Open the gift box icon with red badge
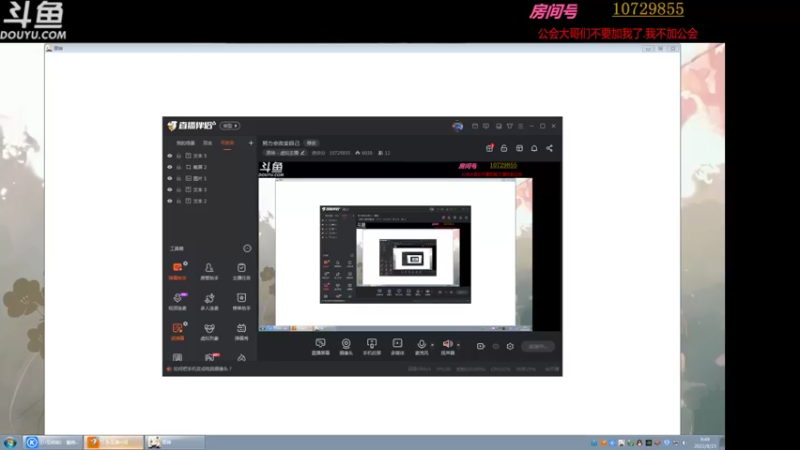Viewport: 800px width, 450px height. coord(489,148)
